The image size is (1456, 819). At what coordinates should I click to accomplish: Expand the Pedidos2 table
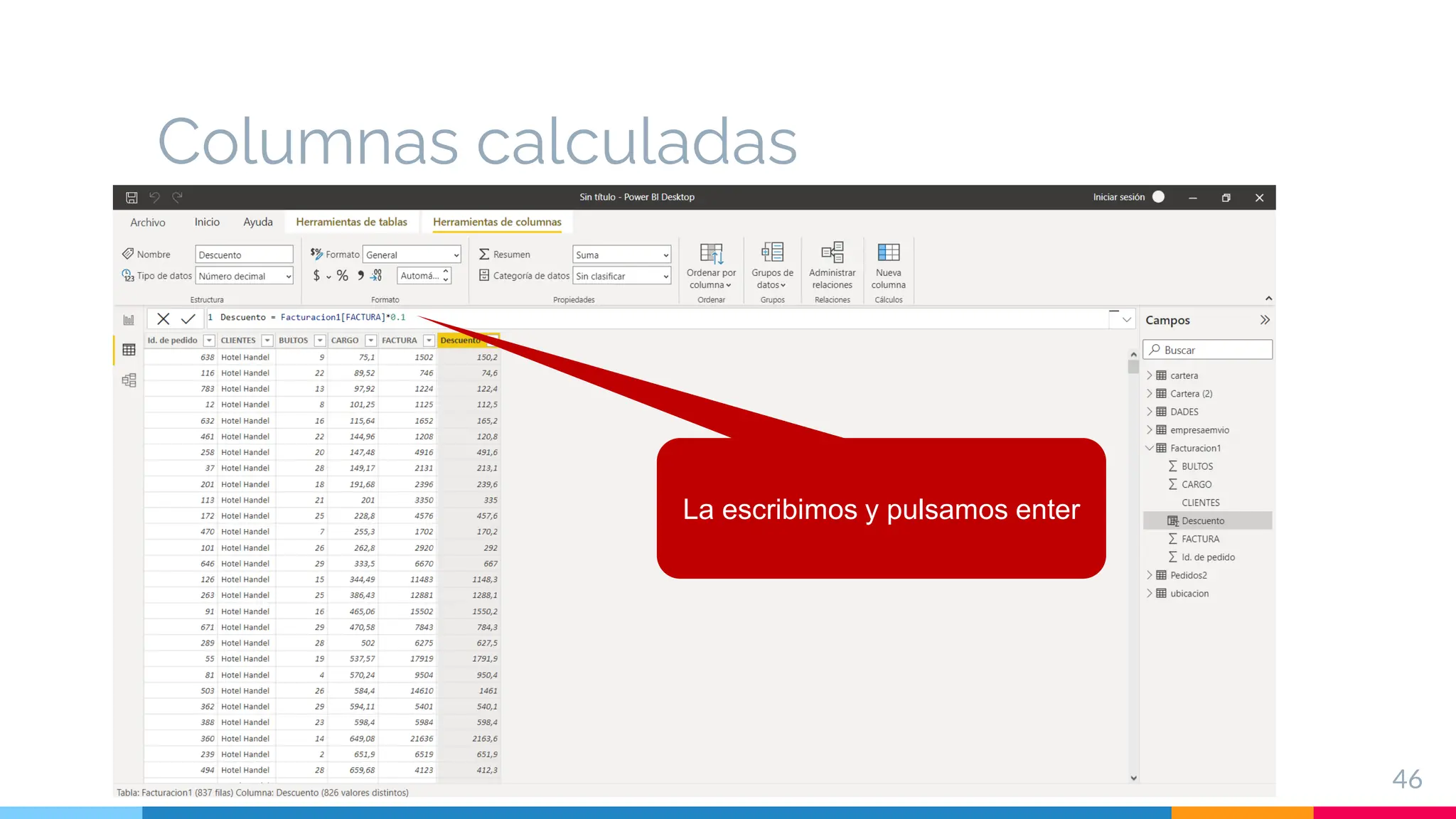[1150, 575]
